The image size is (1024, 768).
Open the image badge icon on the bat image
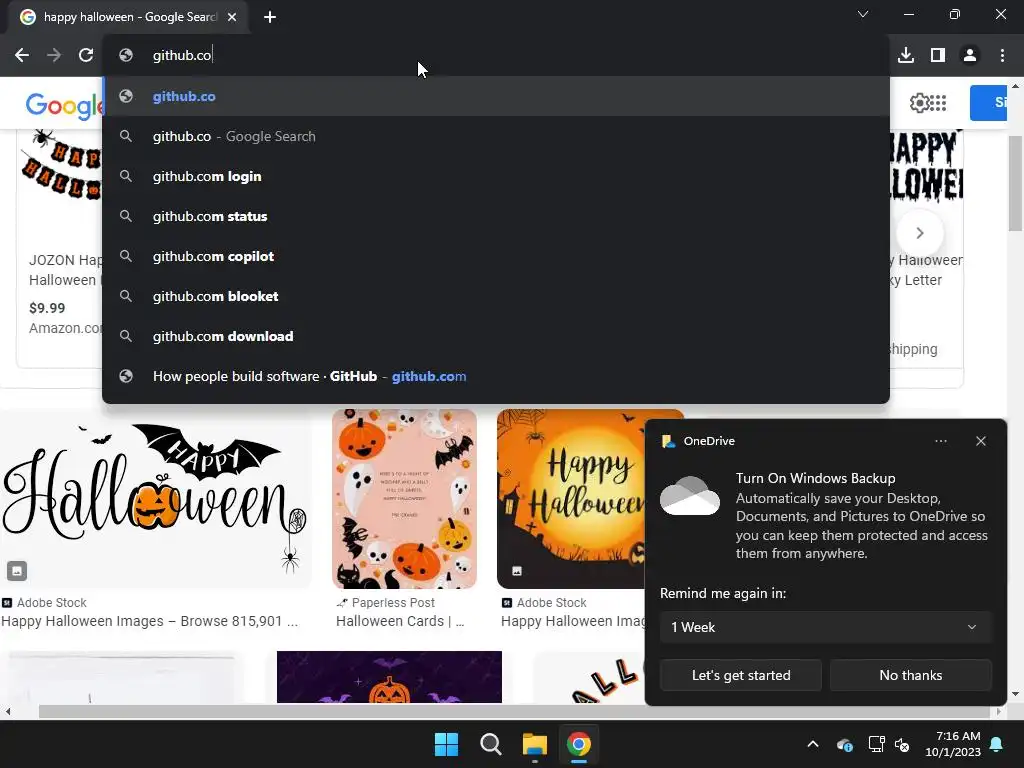17,571
